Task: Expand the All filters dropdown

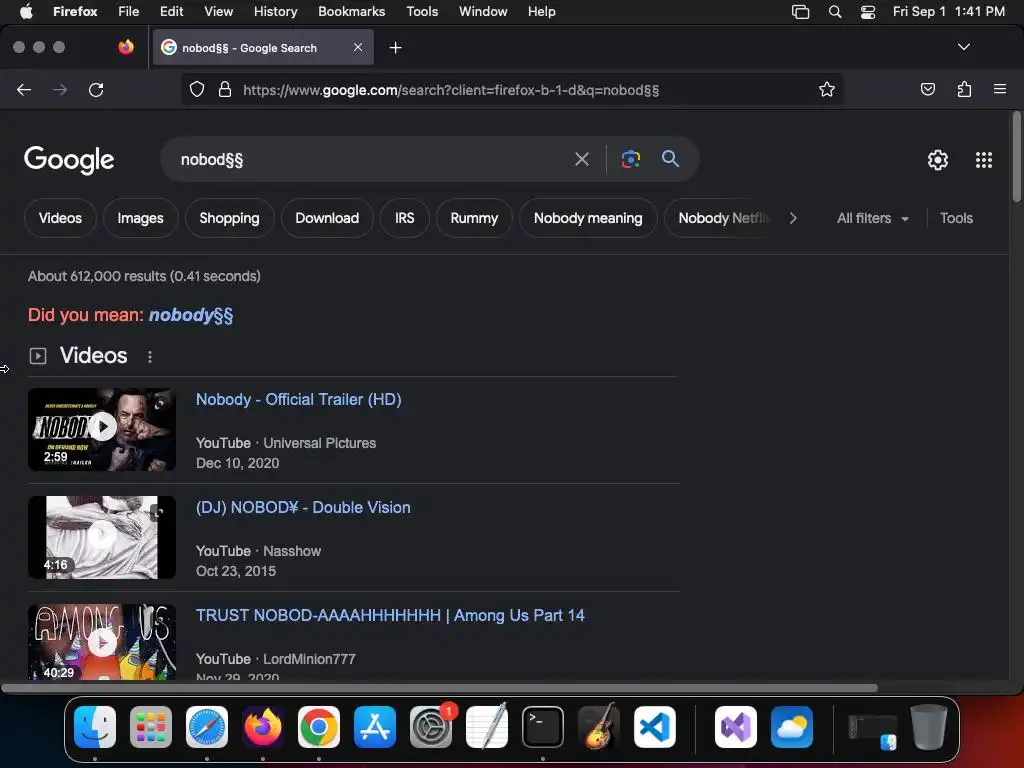Action: pos(872,218)
